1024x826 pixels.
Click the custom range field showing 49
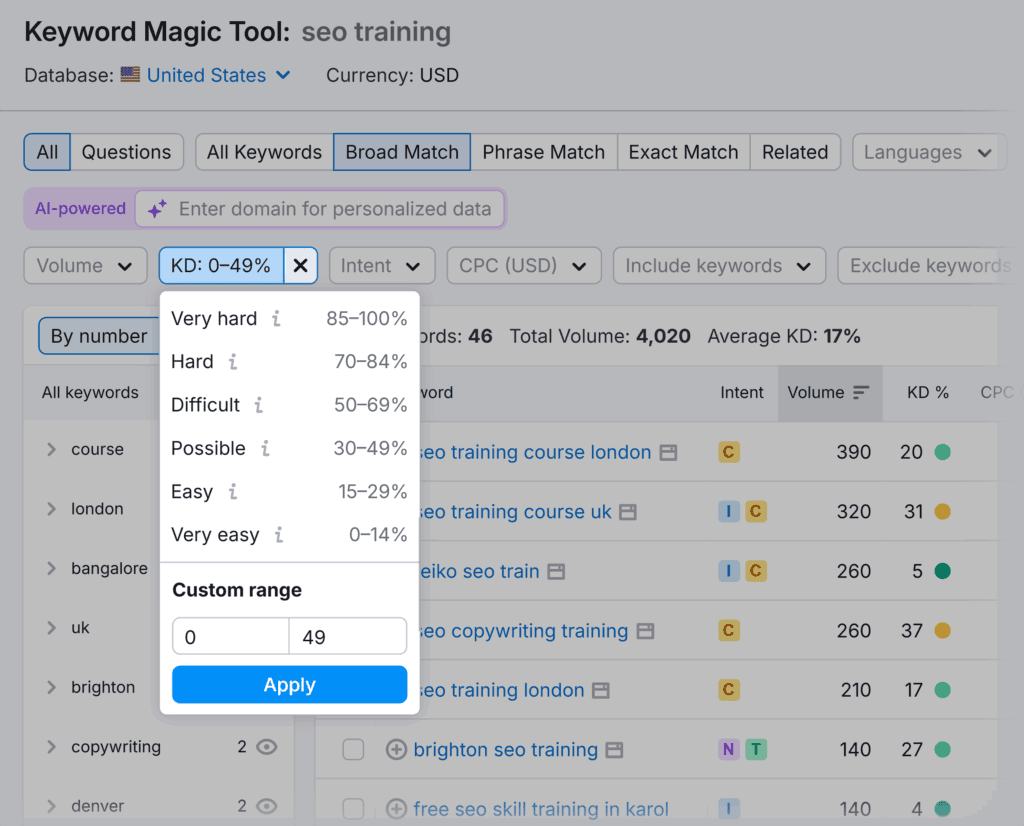tap(347, 636)
